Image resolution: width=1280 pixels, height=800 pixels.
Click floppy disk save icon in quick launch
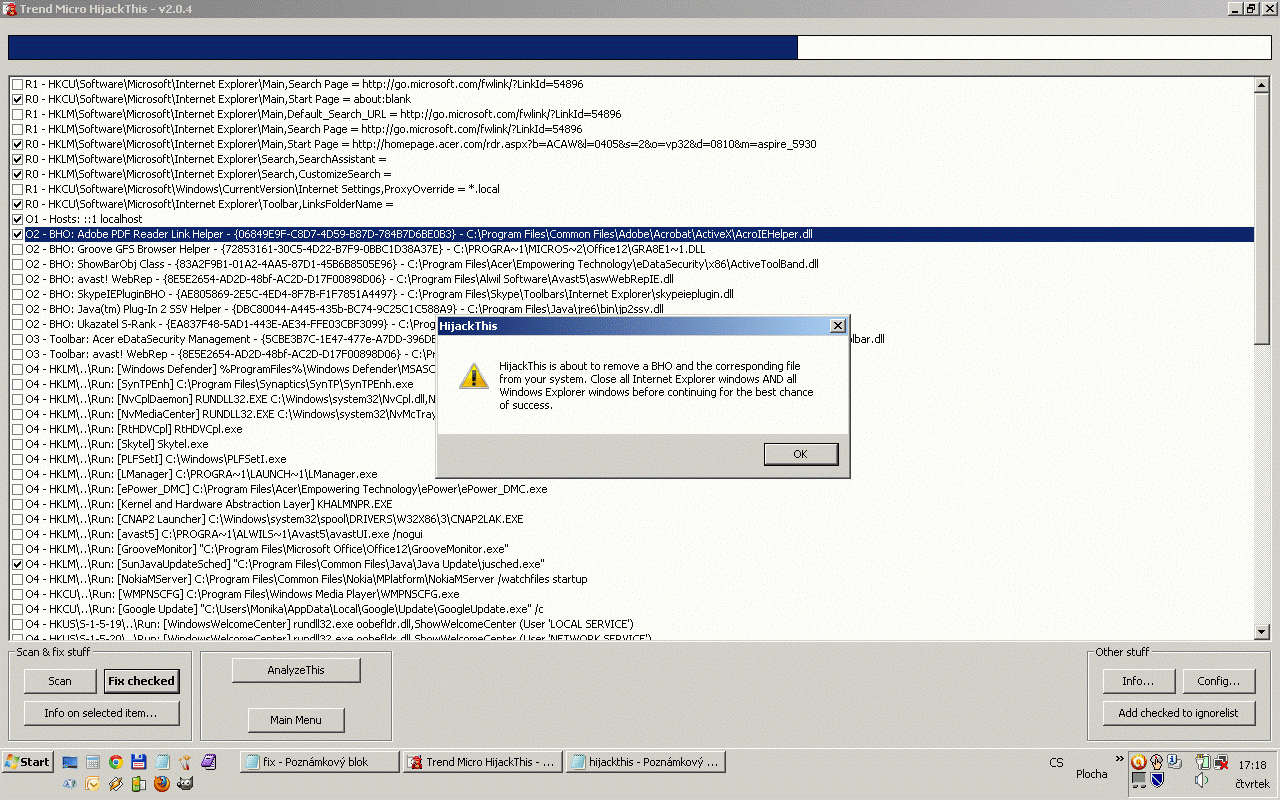pyautogui.click(x=139, y=762)
